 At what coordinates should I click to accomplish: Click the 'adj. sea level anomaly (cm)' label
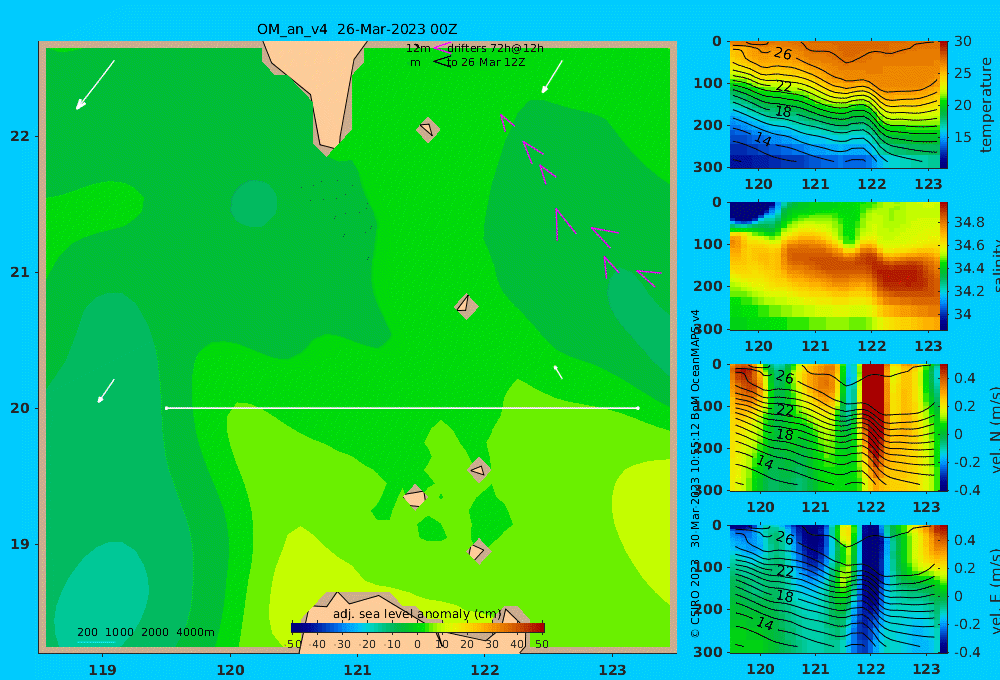tap(417, 614)
